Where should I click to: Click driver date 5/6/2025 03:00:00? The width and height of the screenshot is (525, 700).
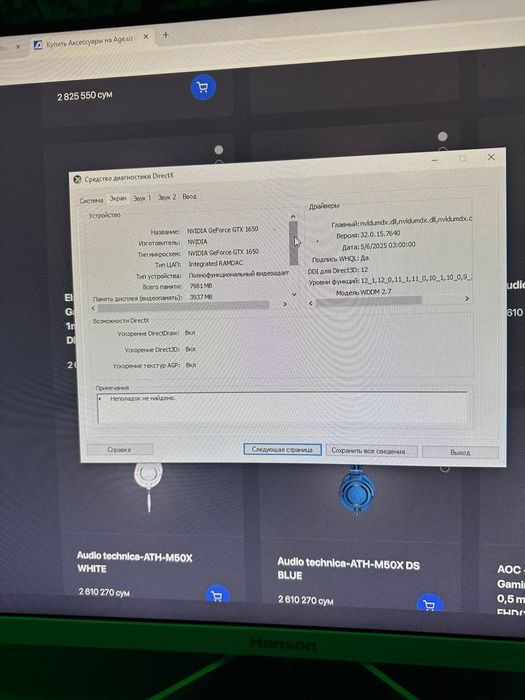coord(387,246)
